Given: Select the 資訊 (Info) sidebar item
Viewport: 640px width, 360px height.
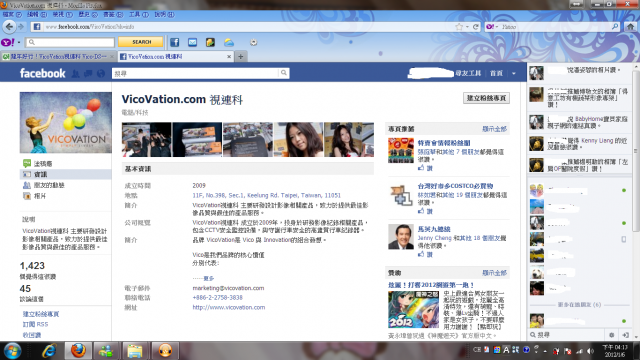Looking at the screenshot, I should [65, 174].
